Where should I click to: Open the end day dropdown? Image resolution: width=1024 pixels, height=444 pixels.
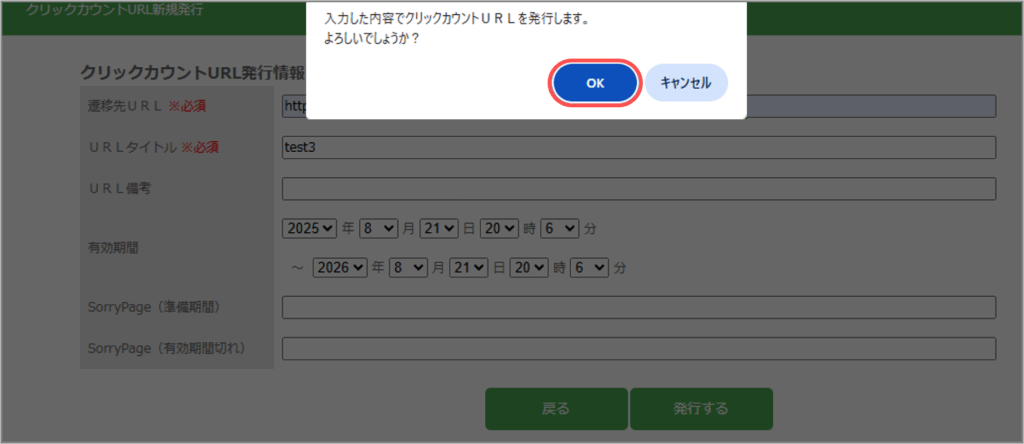tap(469, 268)
